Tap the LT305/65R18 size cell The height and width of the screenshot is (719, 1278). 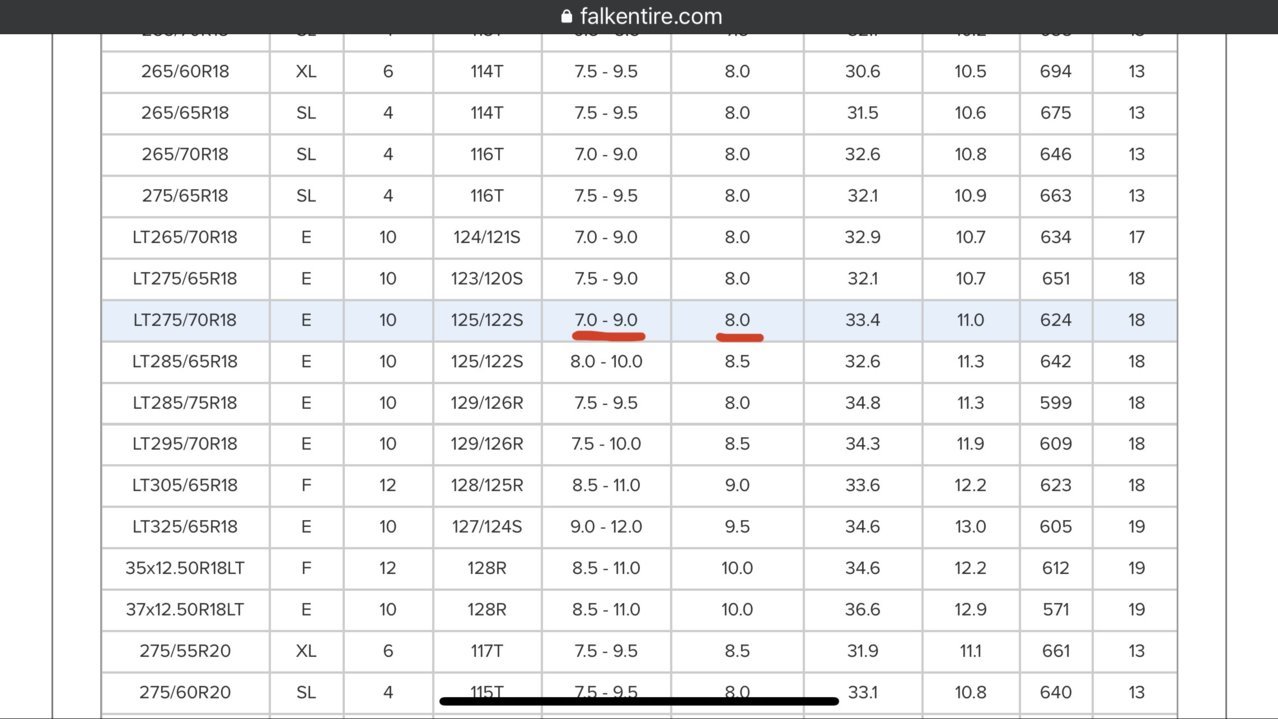coord(185,485)
